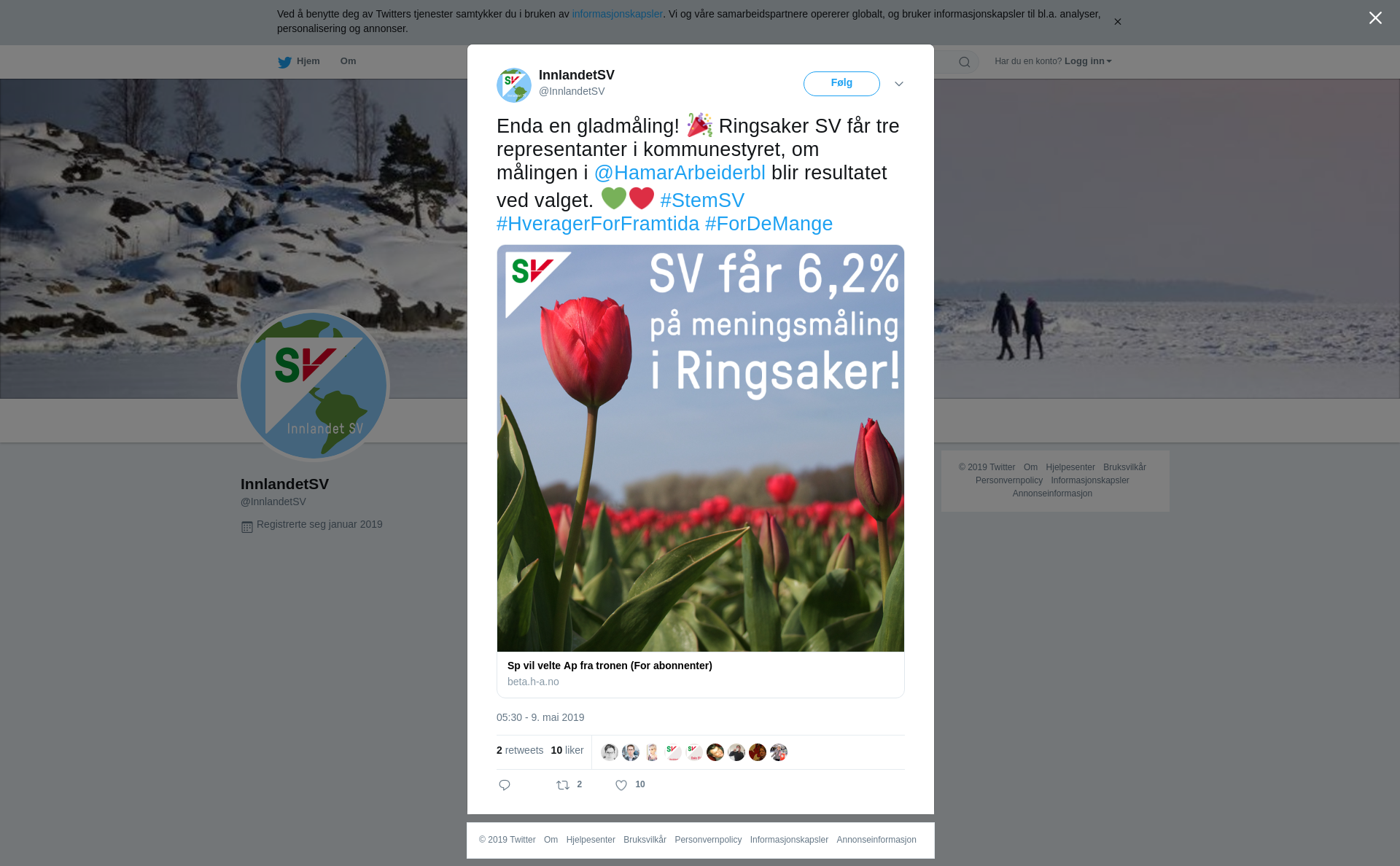
Task: Dismiss the cookie notice banner
Action: (1117, 22)
